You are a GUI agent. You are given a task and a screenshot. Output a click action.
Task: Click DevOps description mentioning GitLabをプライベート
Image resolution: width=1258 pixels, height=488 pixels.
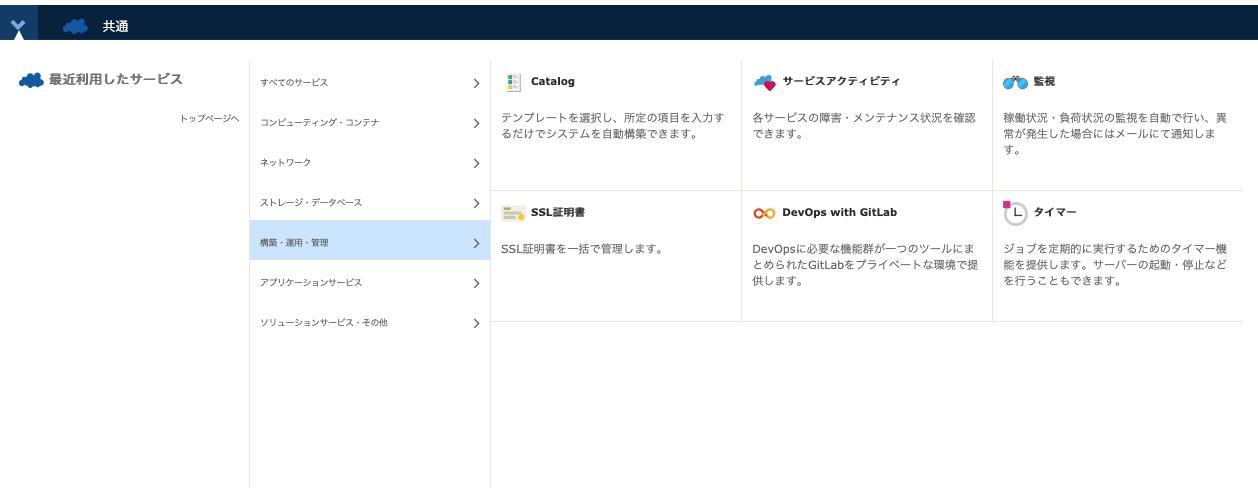click(x=865, y=264)
